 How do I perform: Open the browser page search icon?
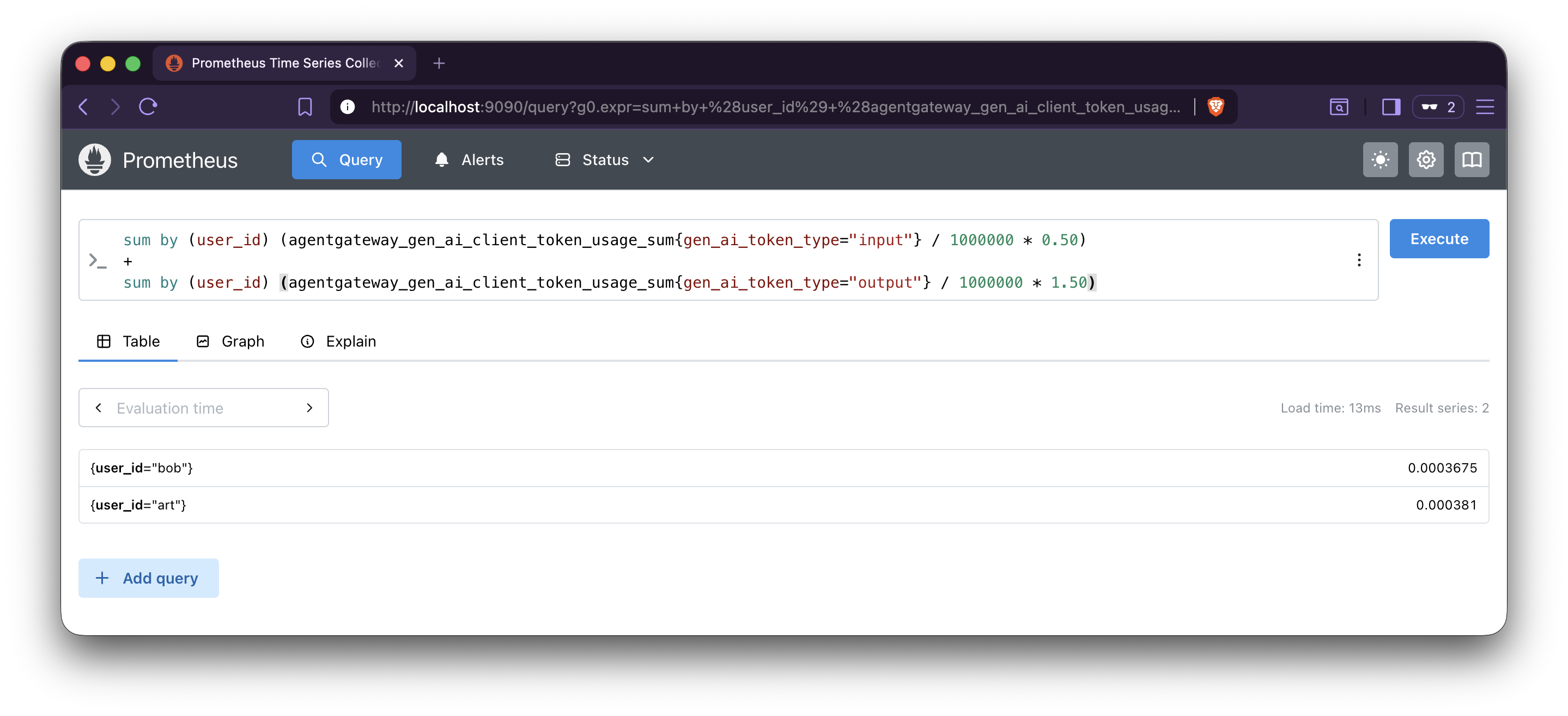coord(1339,107)
